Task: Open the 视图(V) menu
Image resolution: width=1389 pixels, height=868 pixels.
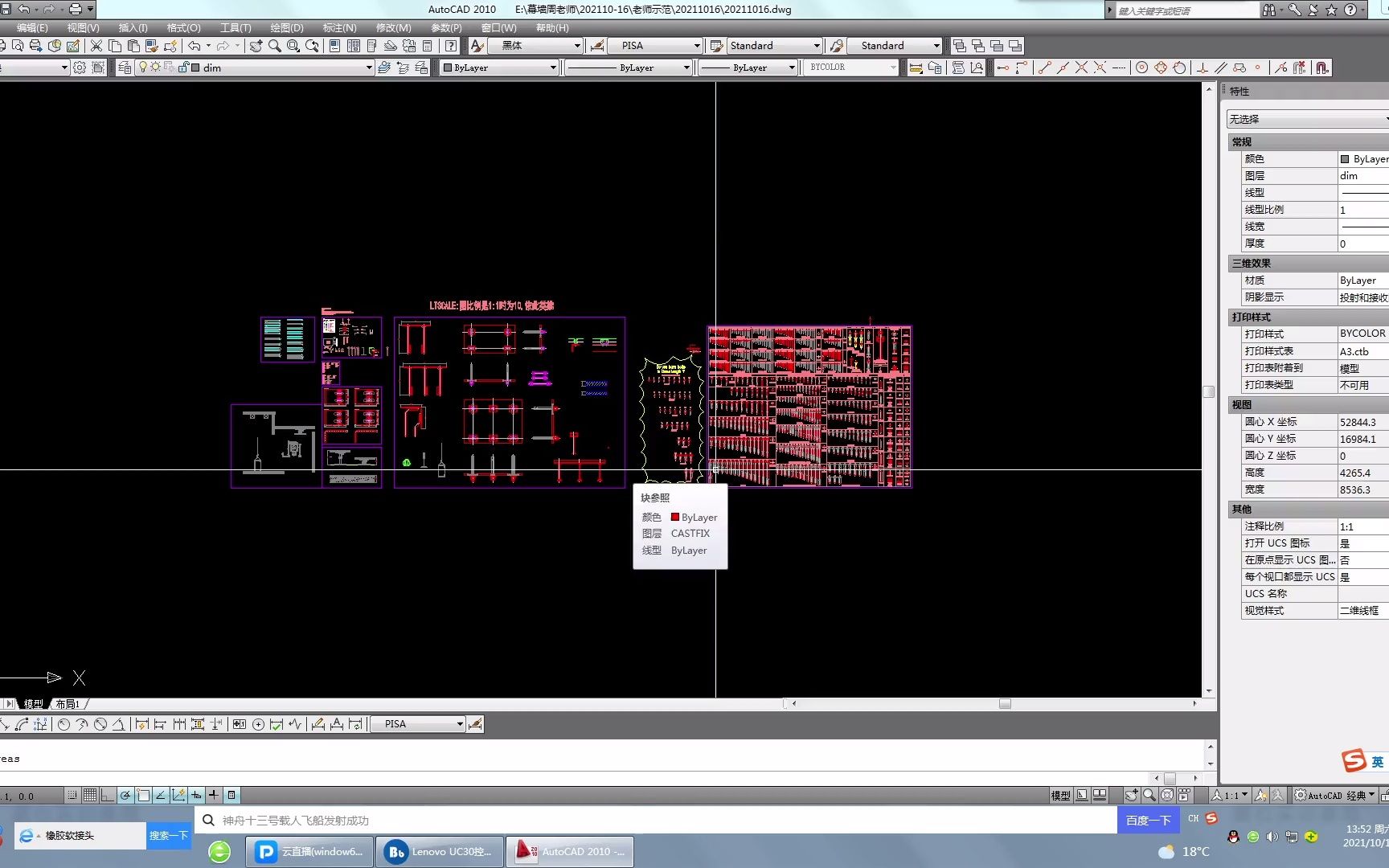Action: (x=83, y=27)
